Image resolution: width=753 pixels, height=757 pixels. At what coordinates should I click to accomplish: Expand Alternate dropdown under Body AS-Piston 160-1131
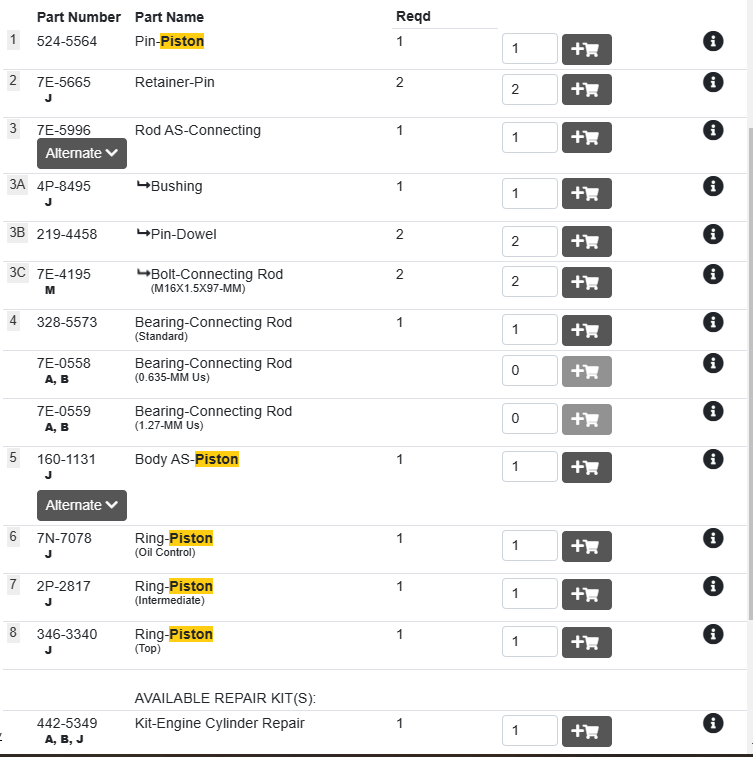82,505
